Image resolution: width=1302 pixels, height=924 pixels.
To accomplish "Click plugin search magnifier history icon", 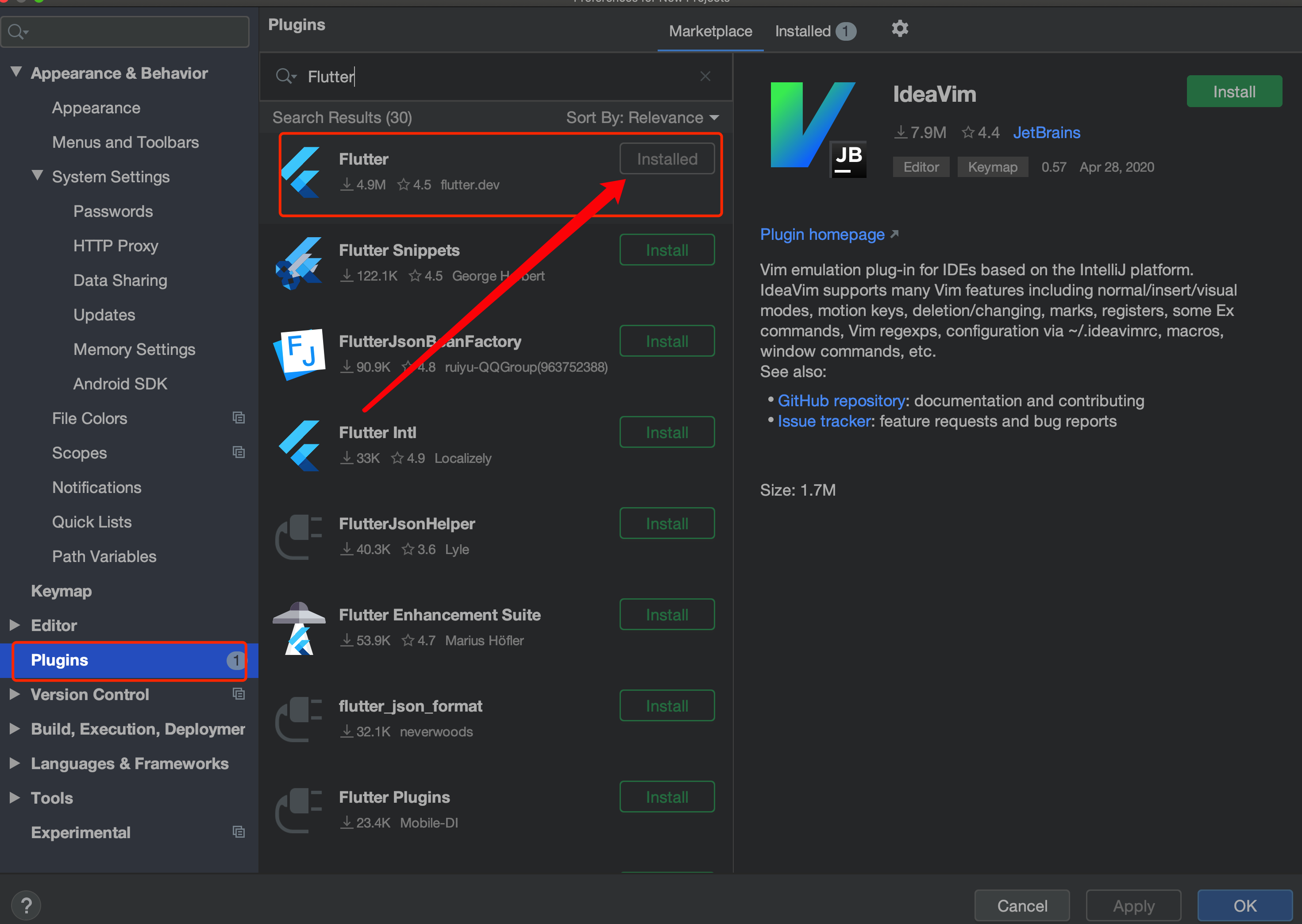I will 285,76.
